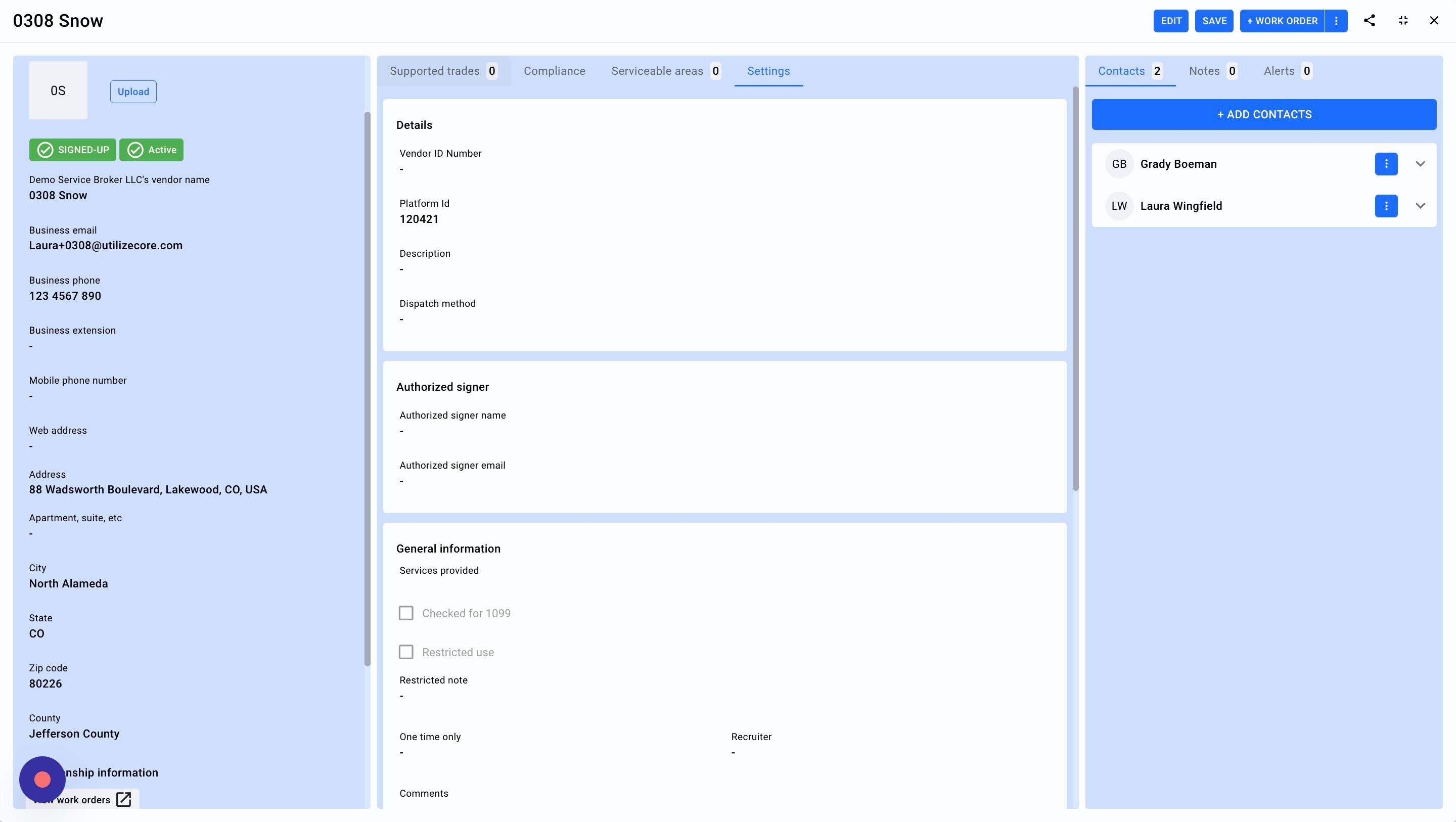
Task: Click the Add Contacts button
Action: coord(1264,115)
